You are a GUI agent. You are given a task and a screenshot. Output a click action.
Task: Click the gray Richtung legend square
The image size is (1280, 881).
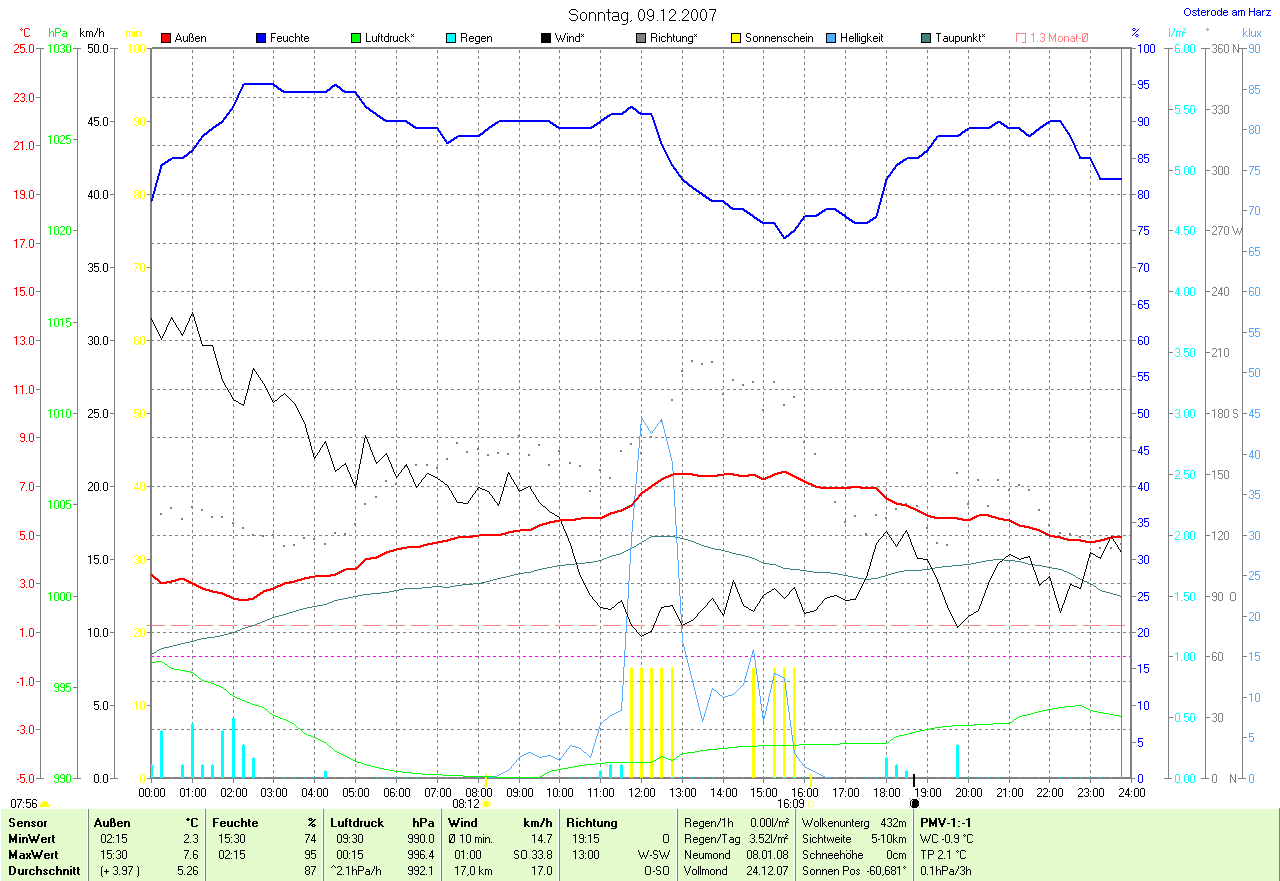click(x=641, y=38)
